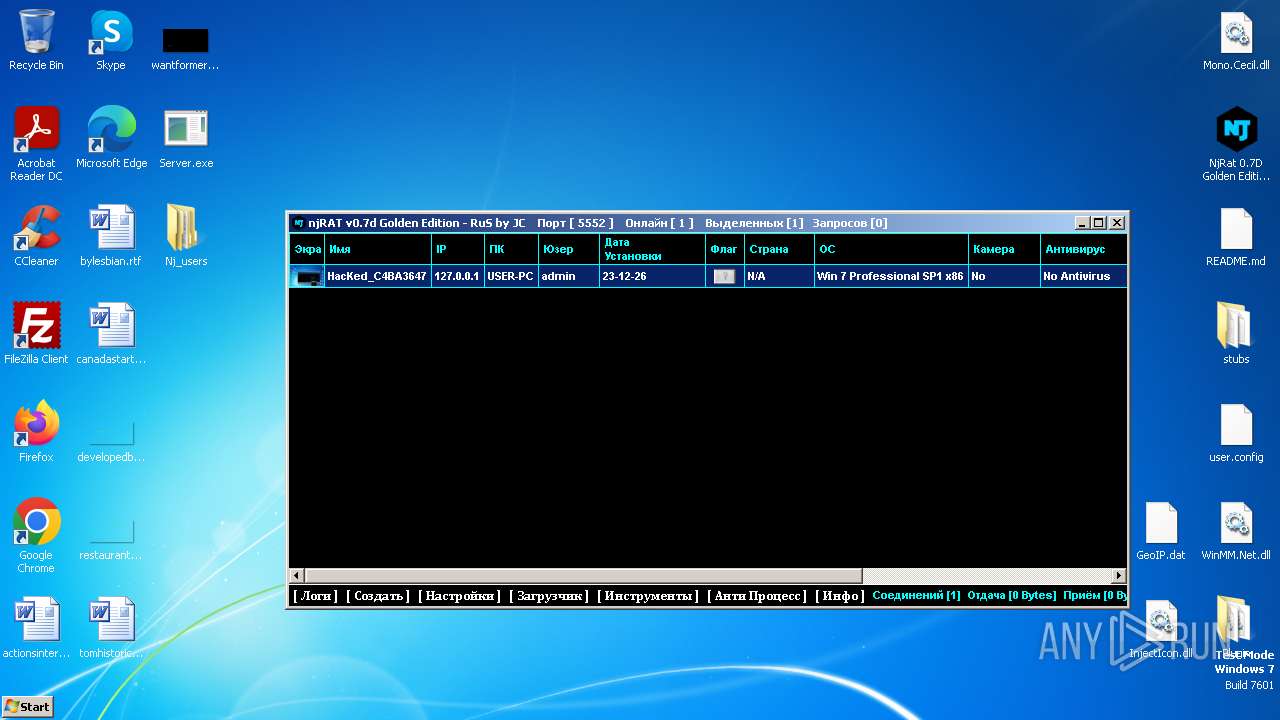Screen dimensions: 1280x720
Task: Open the Windows Start menu
Action: click(27, 707)
